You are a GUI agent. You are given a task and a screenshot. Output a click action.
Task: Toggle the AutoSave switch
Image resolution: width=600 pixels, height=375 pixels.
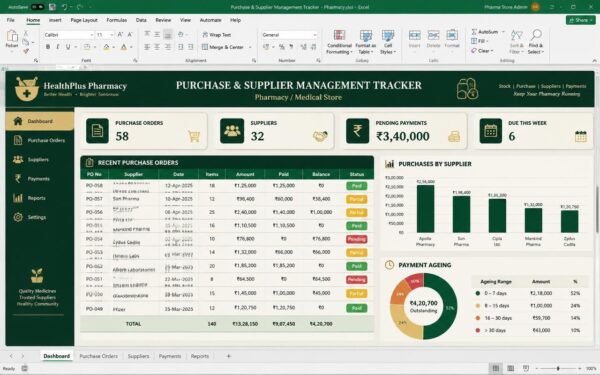click(x=38, y=7)
